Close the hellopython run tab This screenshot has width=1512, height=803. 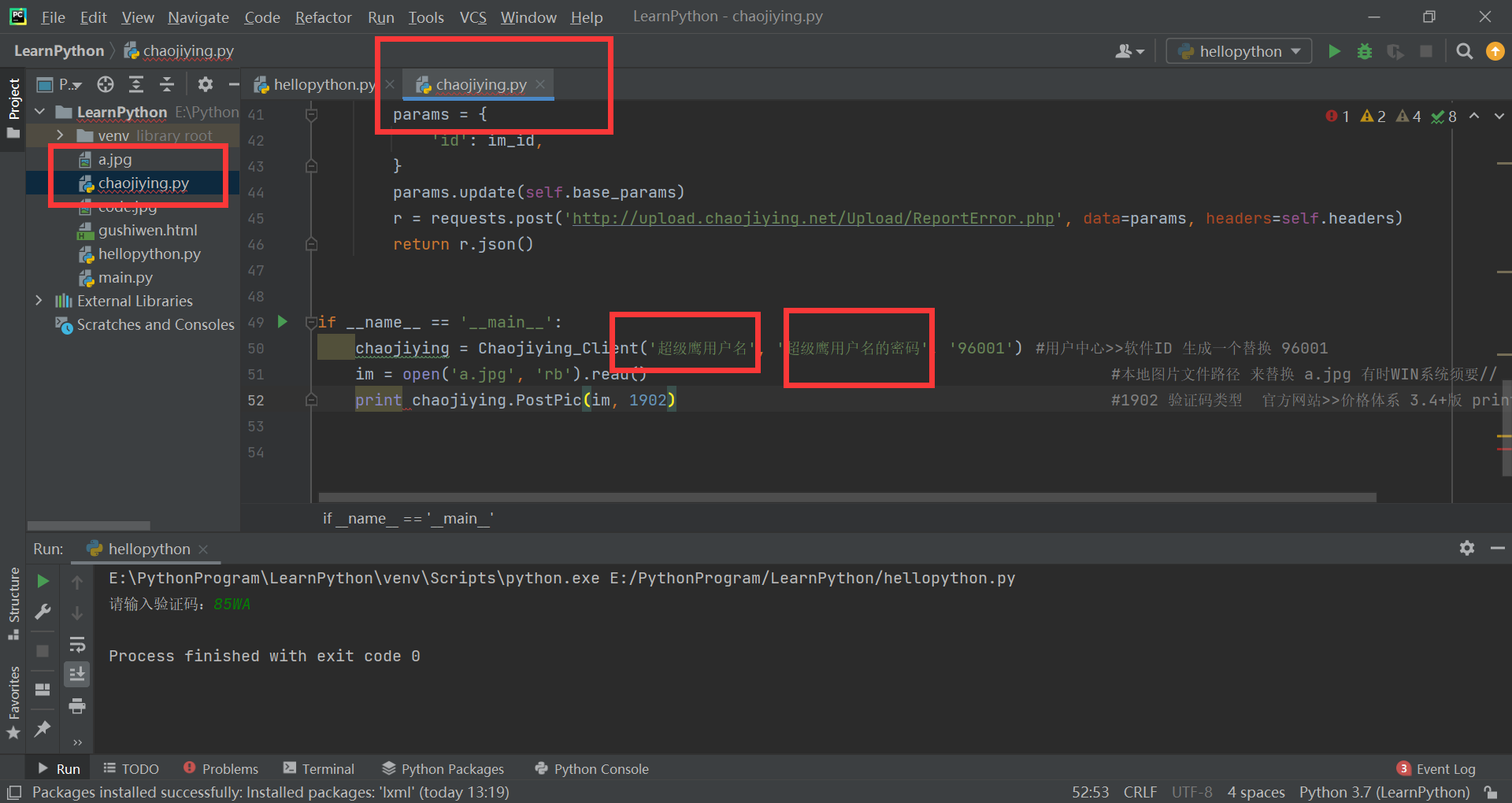(x=203, y=549)
